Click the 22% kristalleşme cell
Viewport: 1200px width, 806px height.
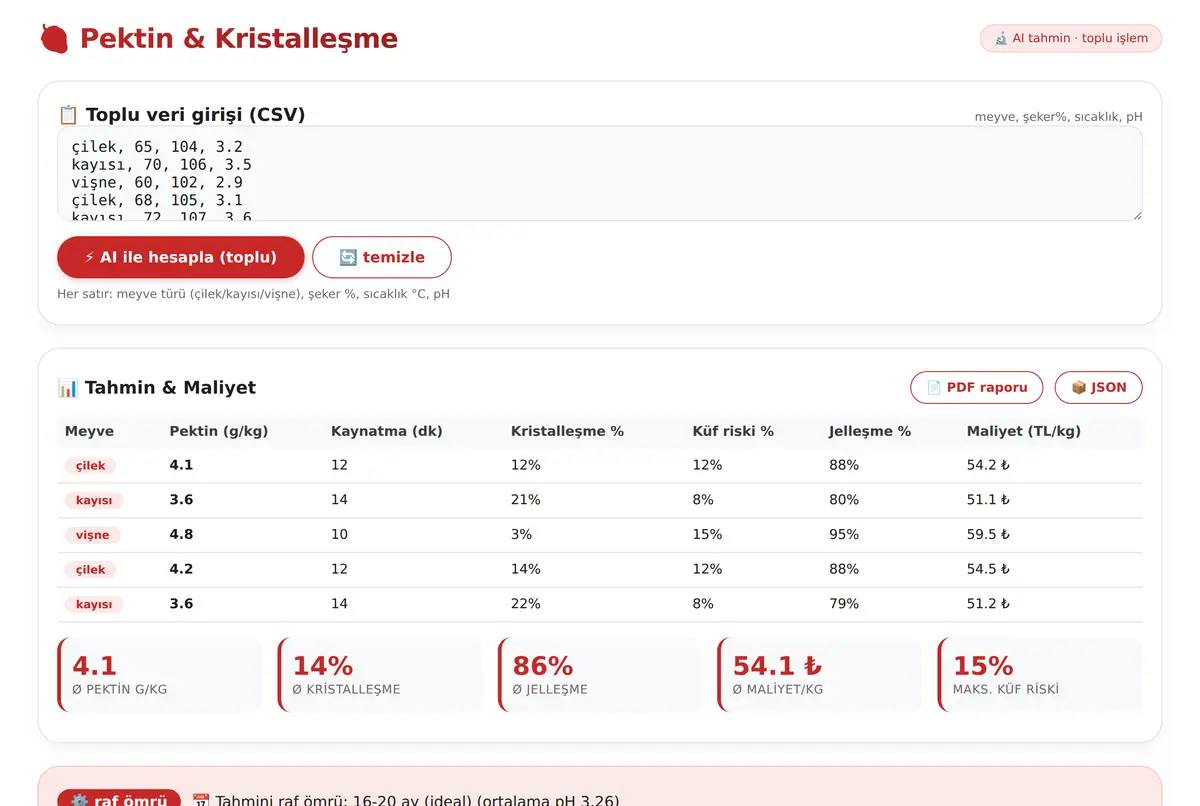pyautogui.click(x=526, y=604)
